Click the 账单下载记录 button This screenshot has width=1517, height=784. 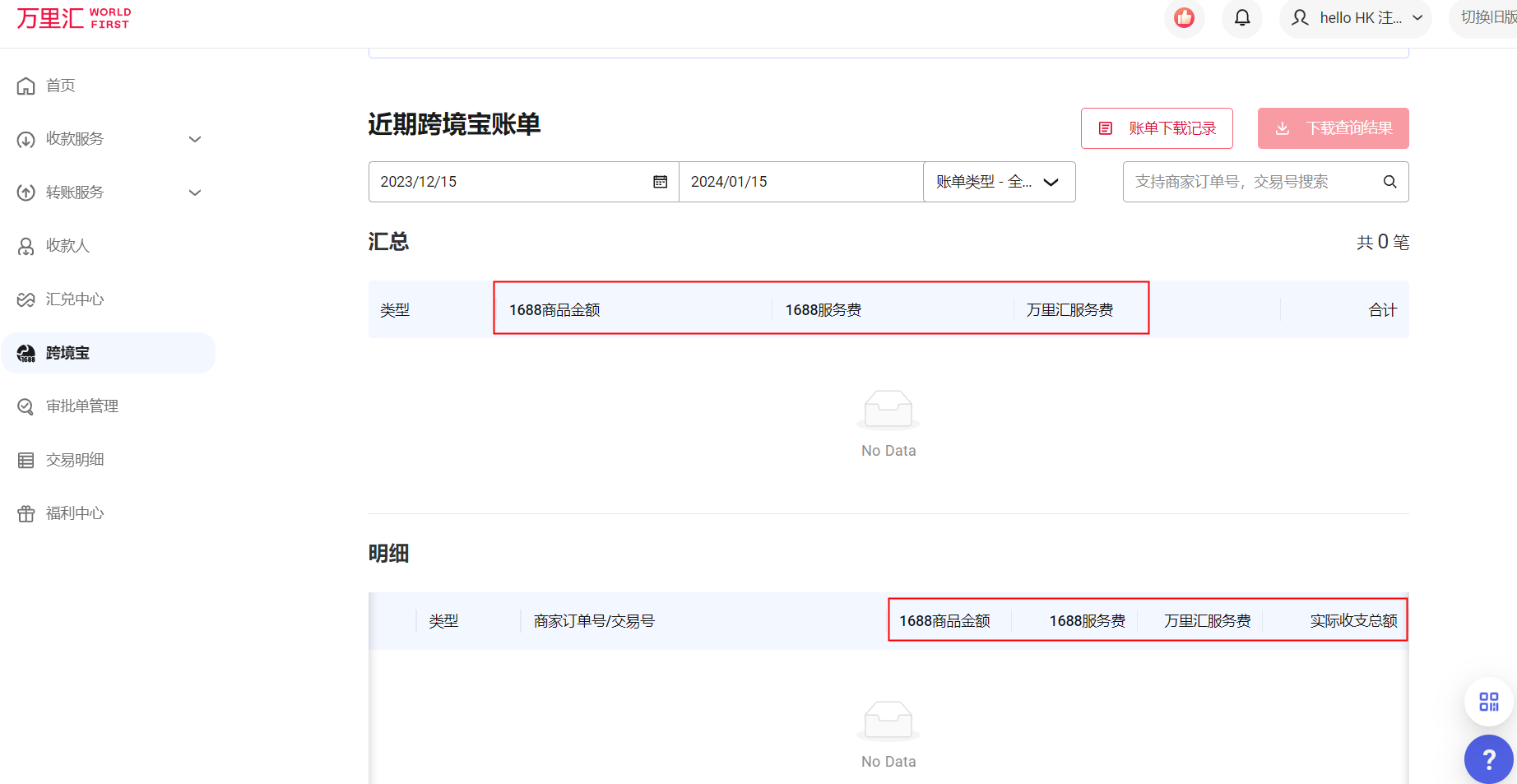point(1156,128)
